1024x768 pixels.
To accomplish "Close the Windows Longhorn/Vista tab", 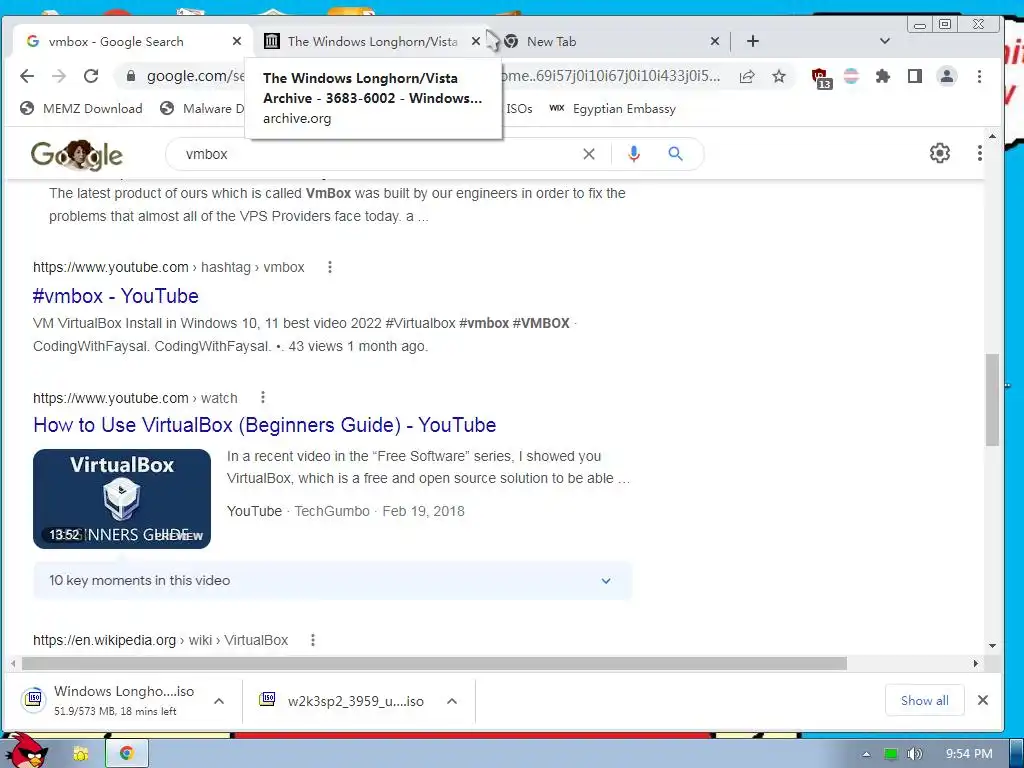I will (x=475, y=41).
